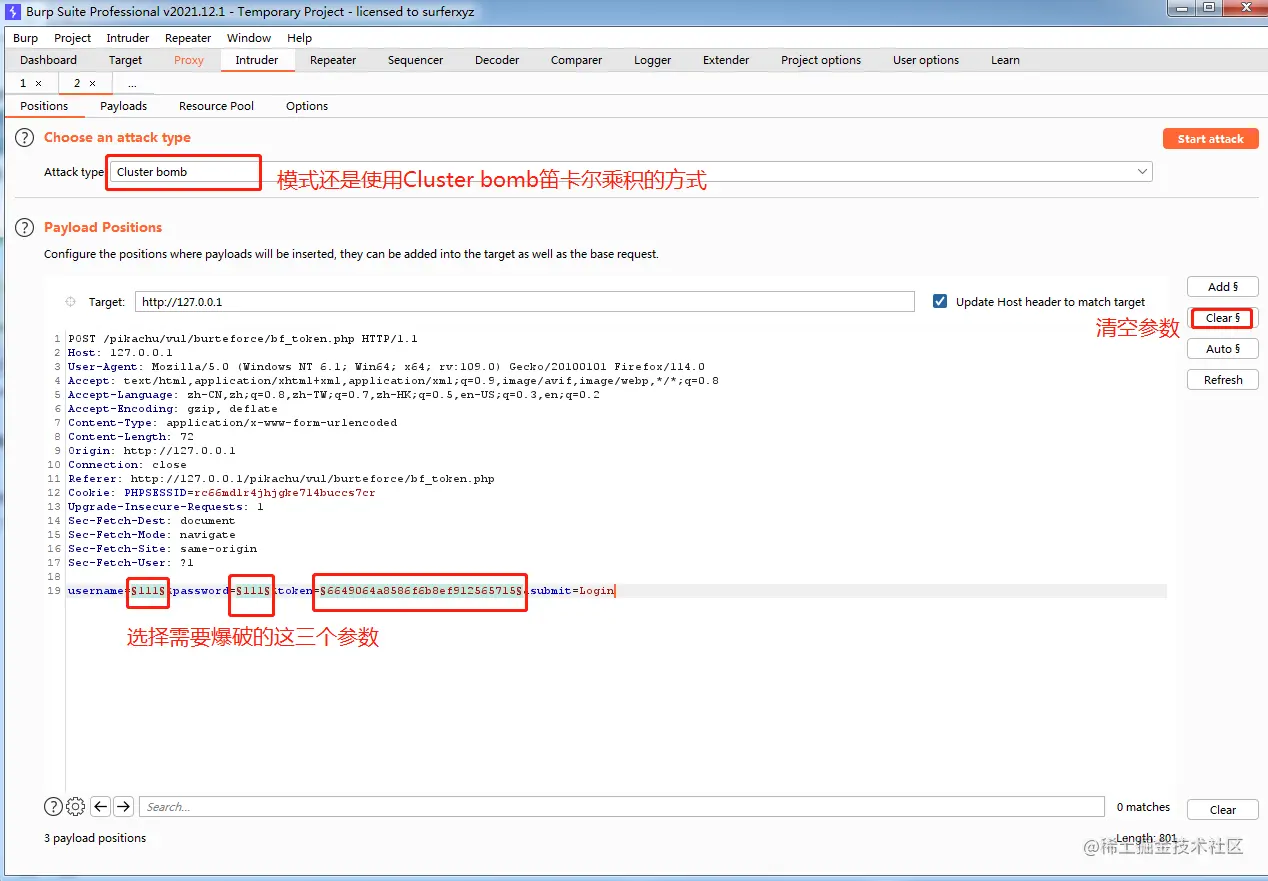Image resolution: width=1268 pixels, height=881 pixels.
Task: Open the Window menu
Action: (x=249, y=38)
